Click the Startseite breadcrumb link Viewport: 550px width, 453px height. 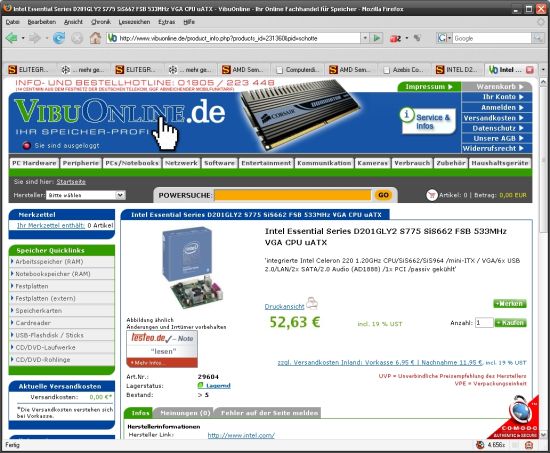tap(71, 182)
